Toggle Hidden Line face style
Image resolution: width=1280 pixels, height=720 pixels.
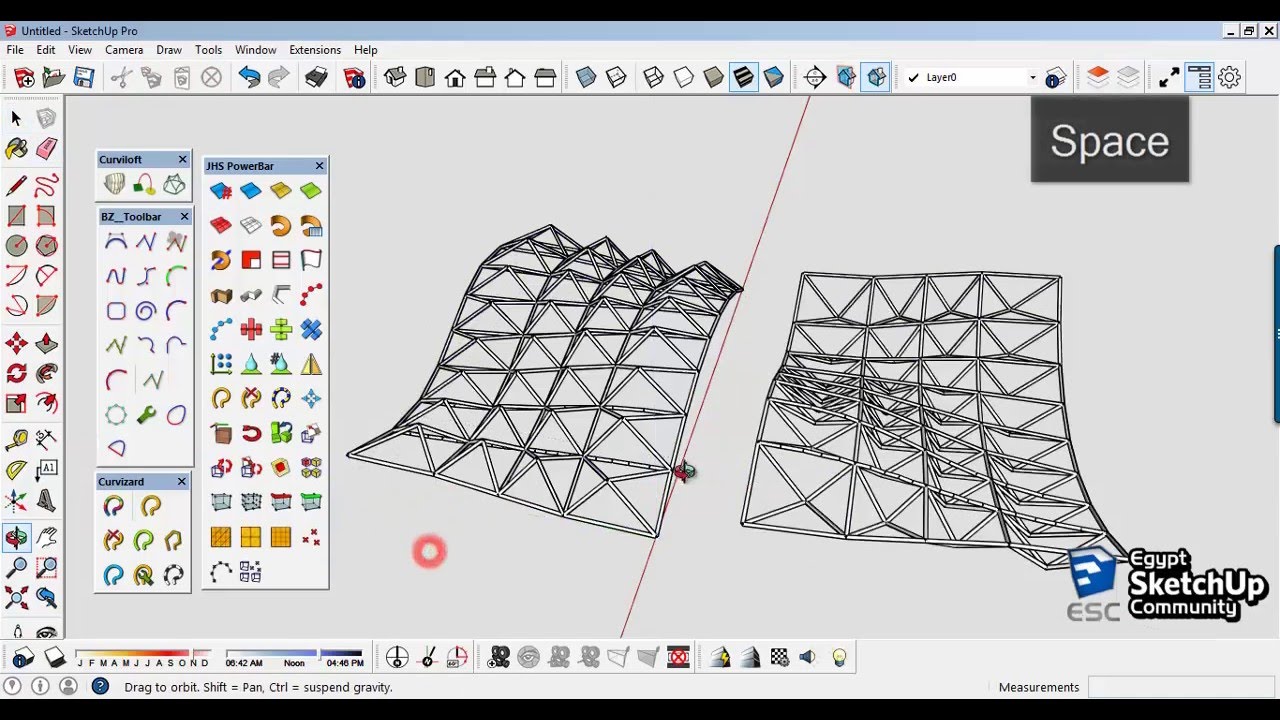(683, 77)
